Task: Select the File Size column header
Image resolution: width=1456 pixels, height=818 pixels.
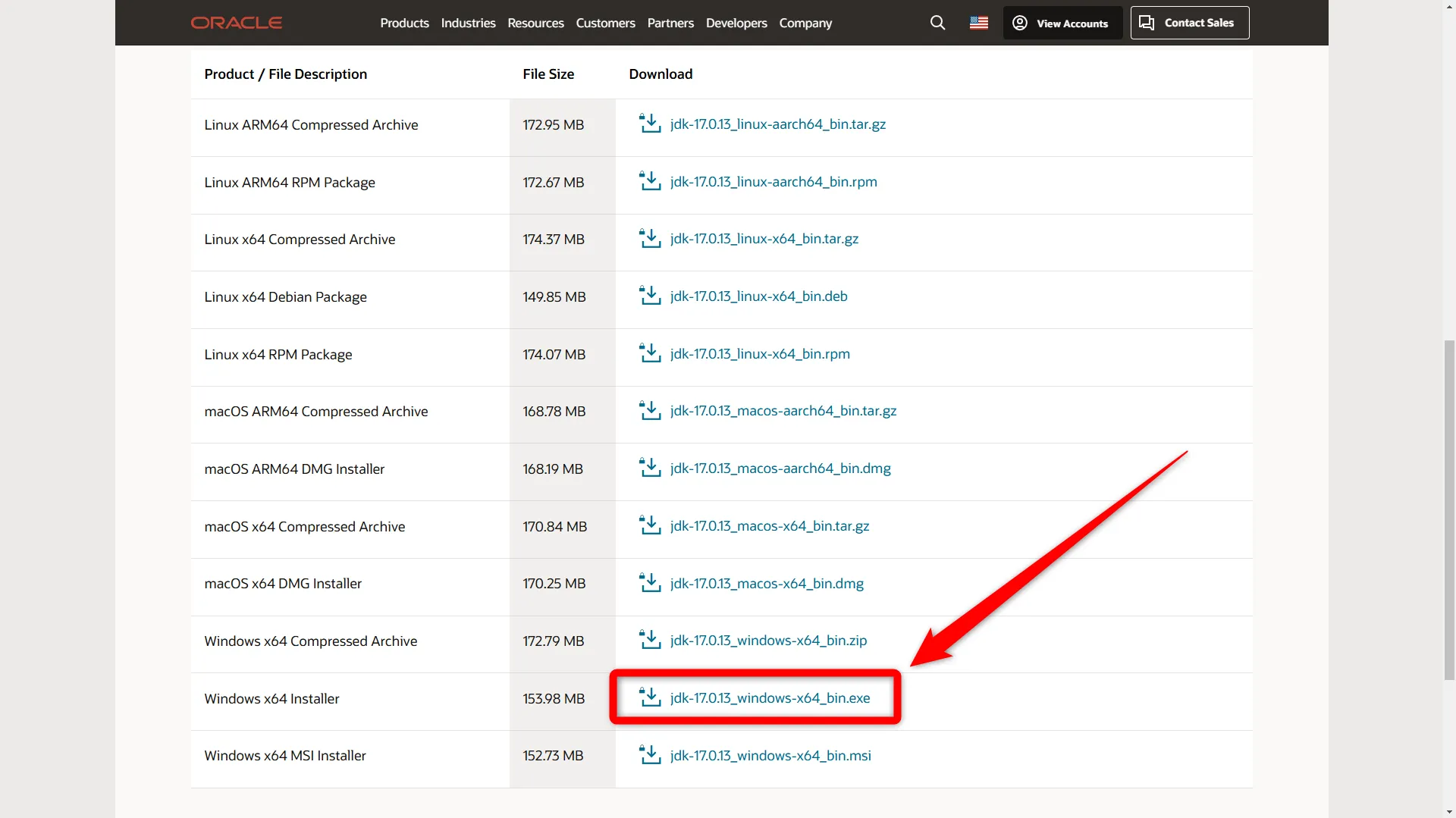Action: [548, 74]
